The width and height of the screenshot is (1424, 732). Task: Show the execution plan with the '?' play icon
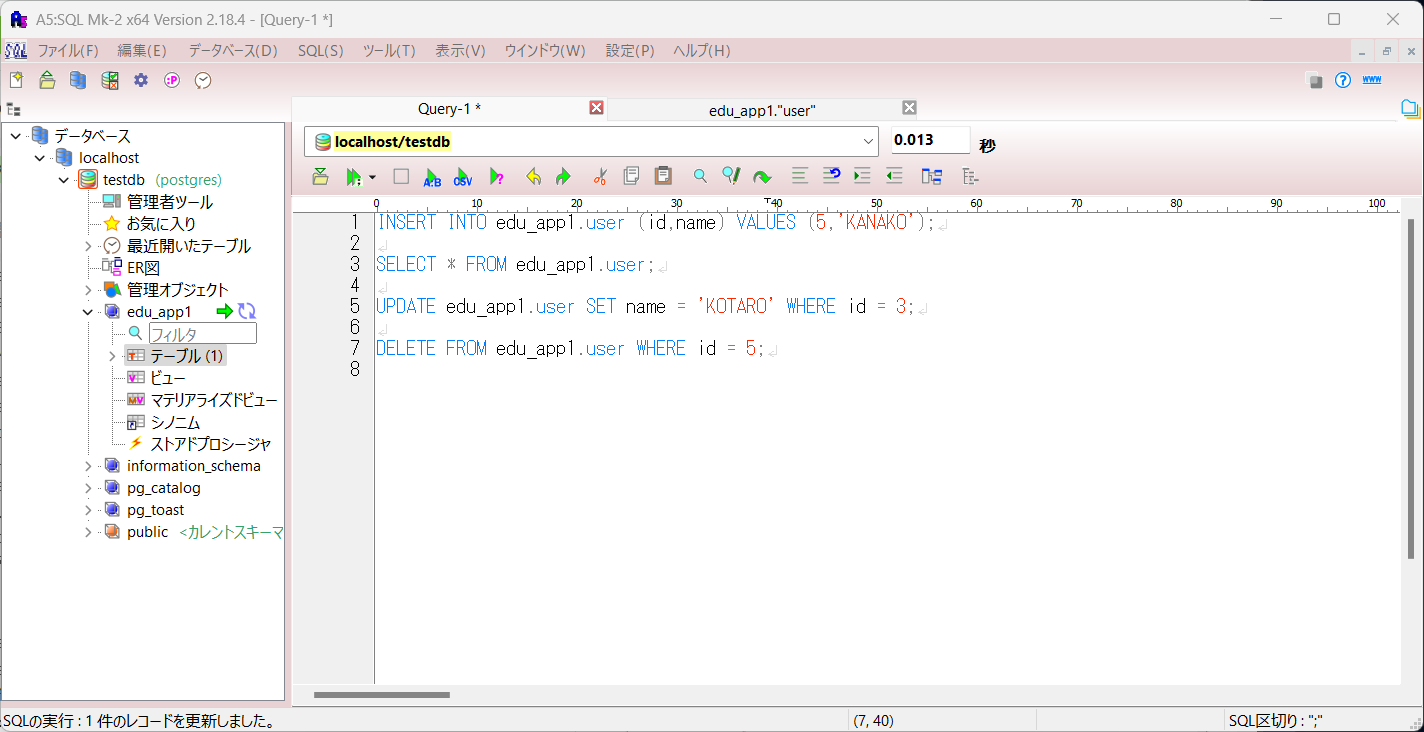click(496, 177)
